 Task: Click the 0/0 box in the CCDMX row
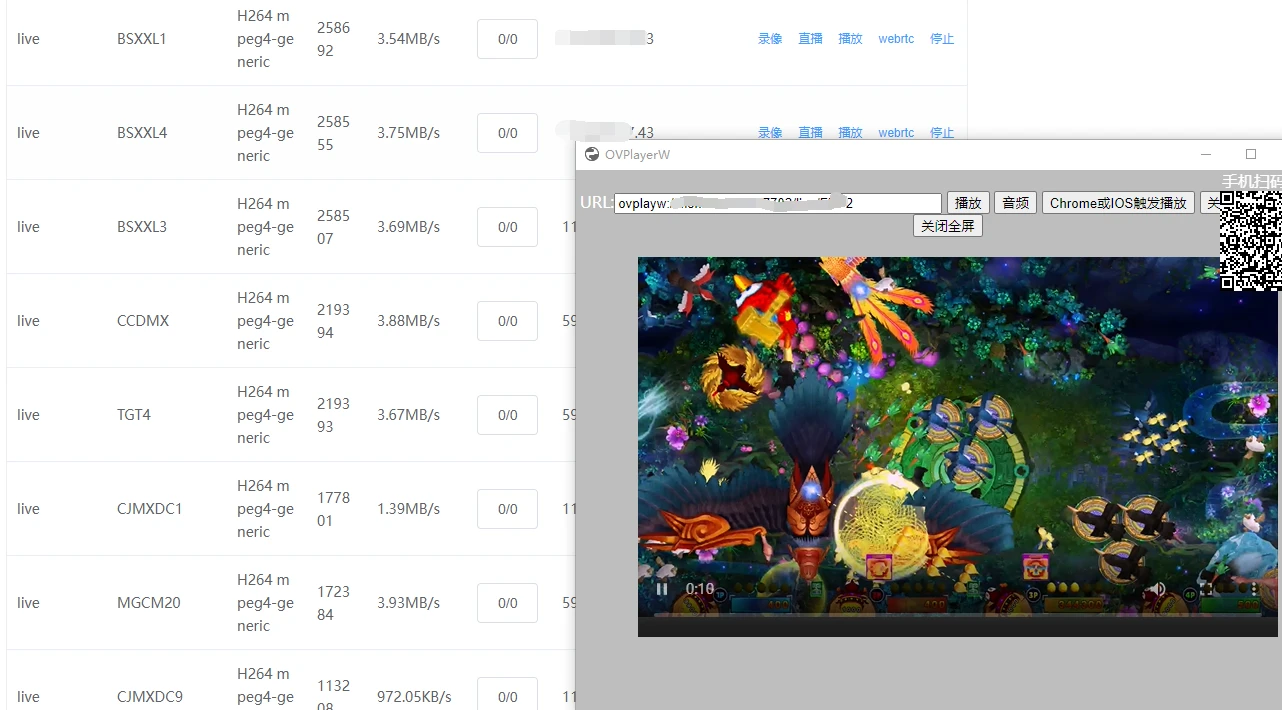pyautogui.click(x=507, y=321)
